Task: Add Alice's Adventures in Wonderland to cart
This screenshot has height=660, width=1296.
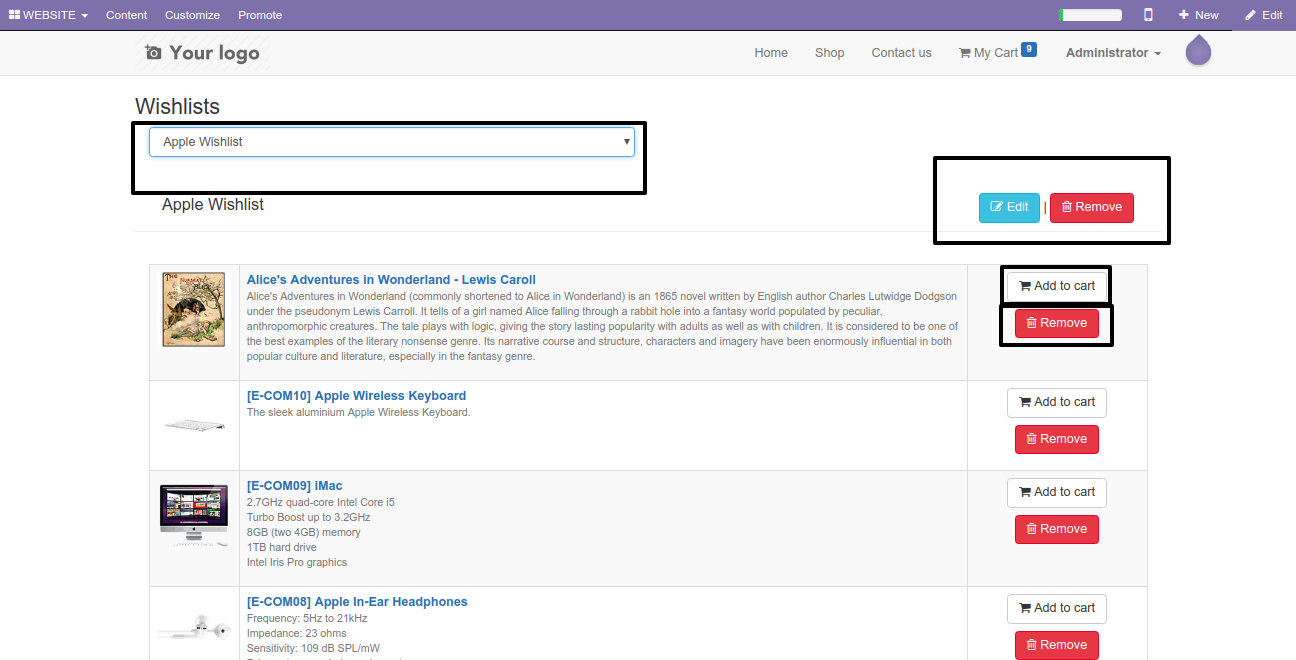Action: pyautogui.click(x=1057, y=286)
